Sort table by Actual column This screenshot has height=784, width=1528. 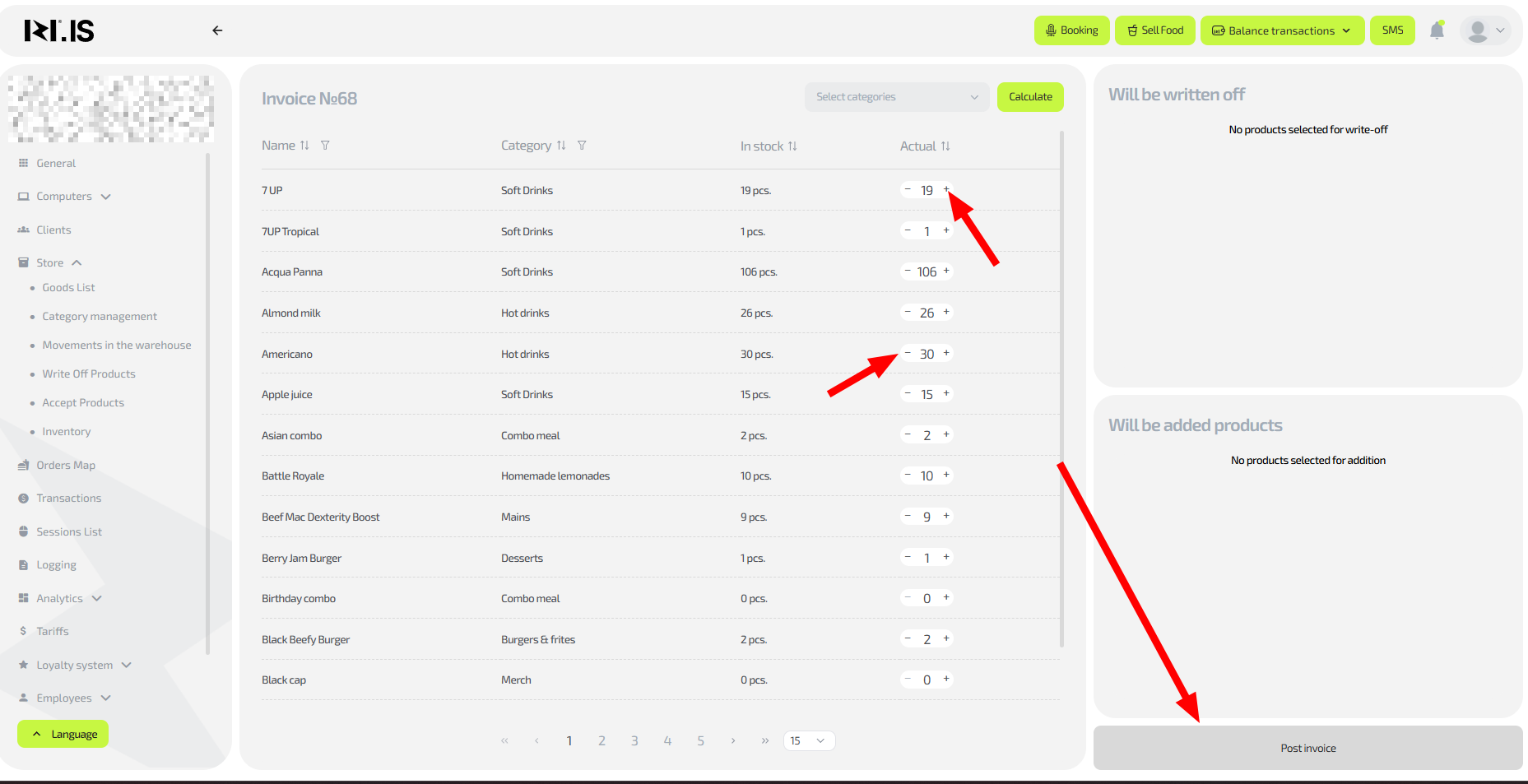tap(945, 146)
